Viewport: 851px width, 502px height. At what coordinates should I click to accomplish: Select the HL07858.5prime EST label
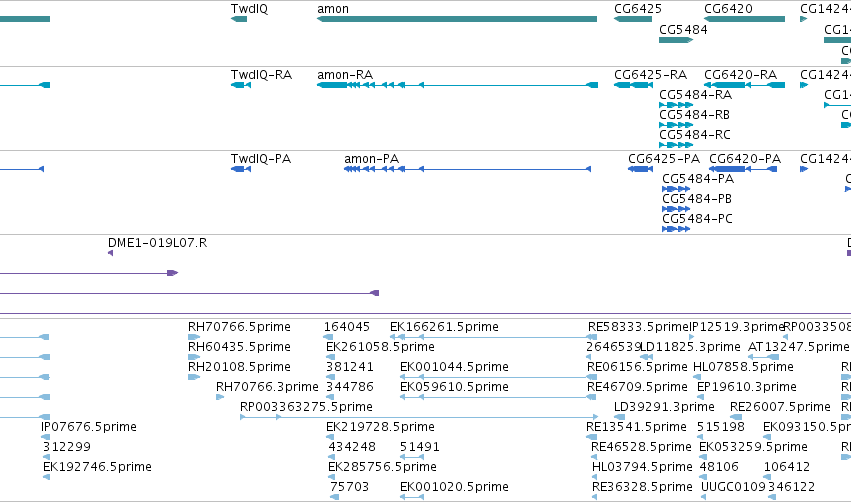[x=743, y=367]
